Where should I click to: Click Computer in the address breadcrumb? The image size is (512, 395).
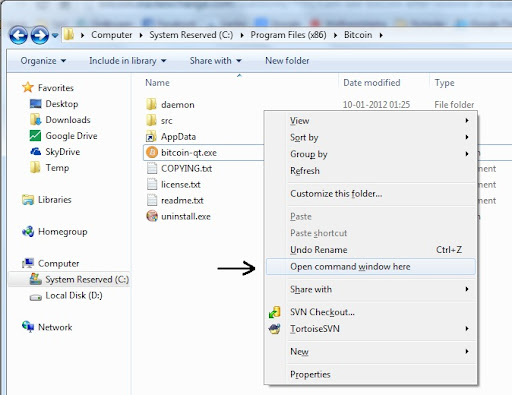(x=111, y=35)
